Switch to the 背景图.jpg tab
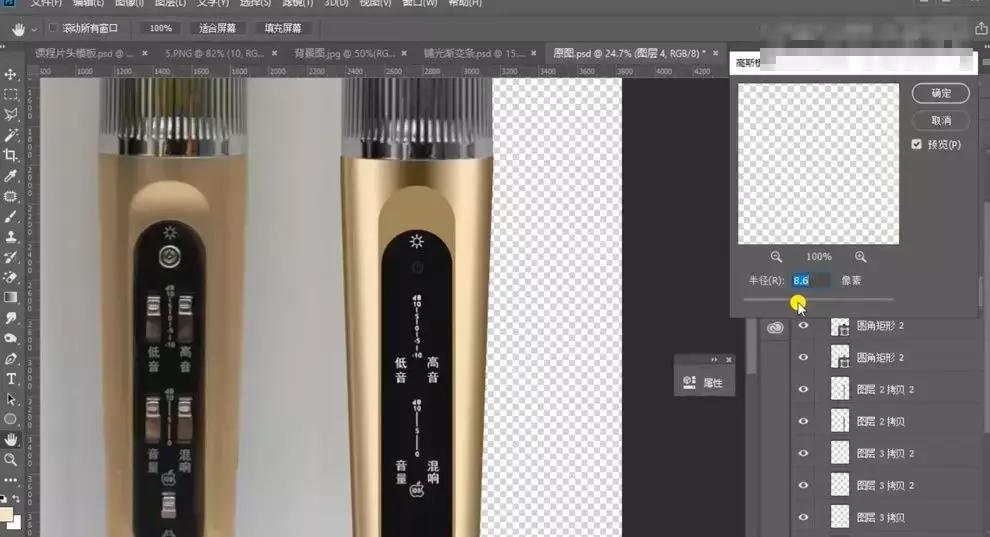Screen dimensions: 990x537 tap(344, 54)
